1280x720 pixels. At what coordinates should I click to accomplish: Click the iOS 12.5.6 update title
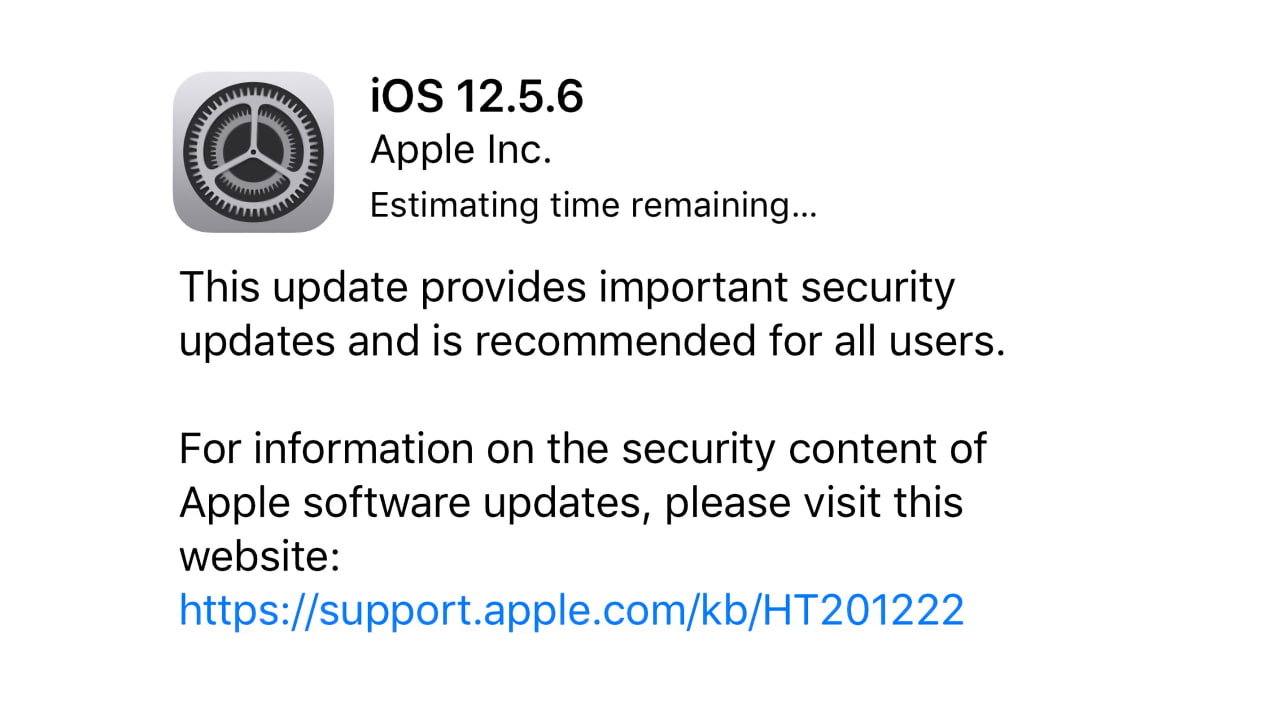click(477, 97)
